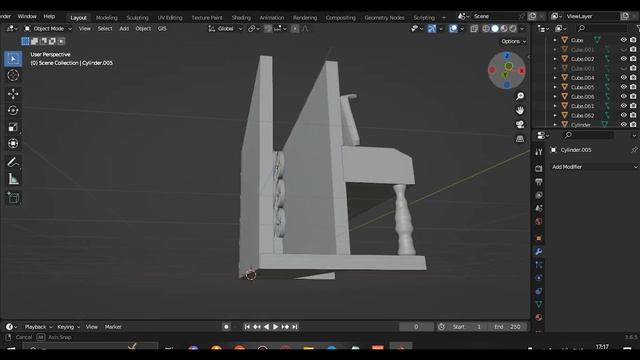Open the Object properties orange square tab
This screenshot has height=360, width=640.
point(539,238)
